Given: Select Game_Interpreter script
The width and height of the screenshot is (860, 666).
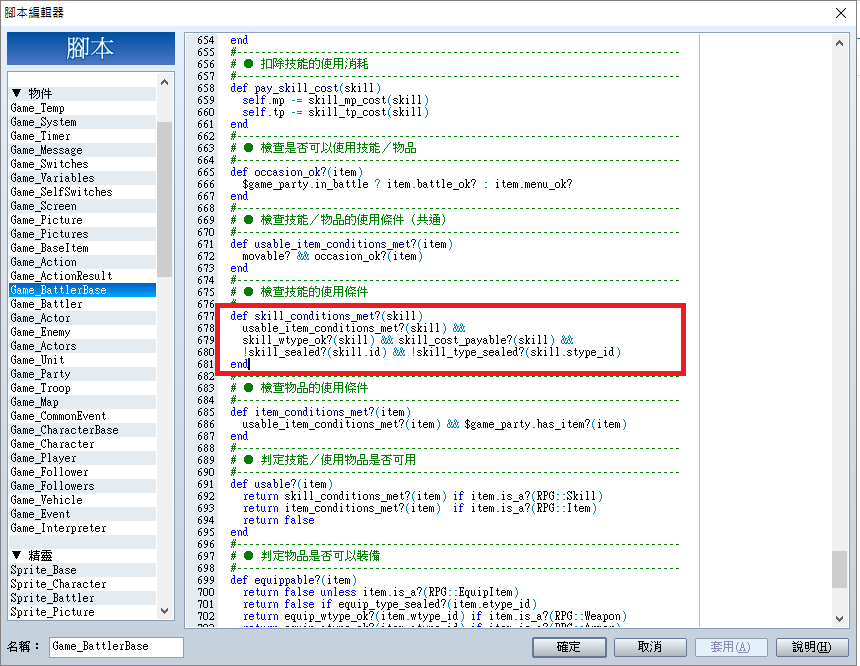Looking at the screenshot, I should tap(82, 528).
